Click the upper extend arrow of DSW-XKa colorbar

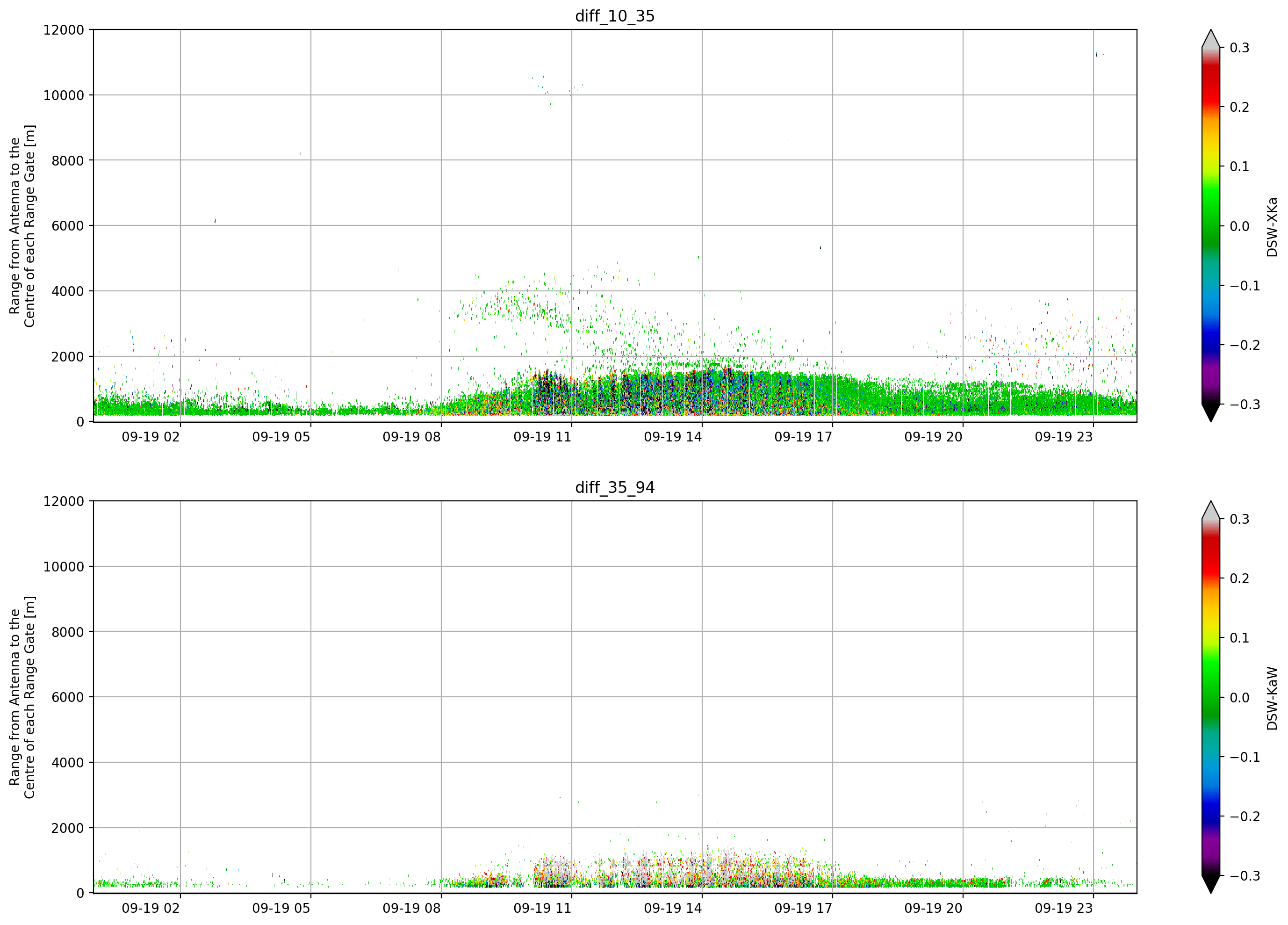1211,39
